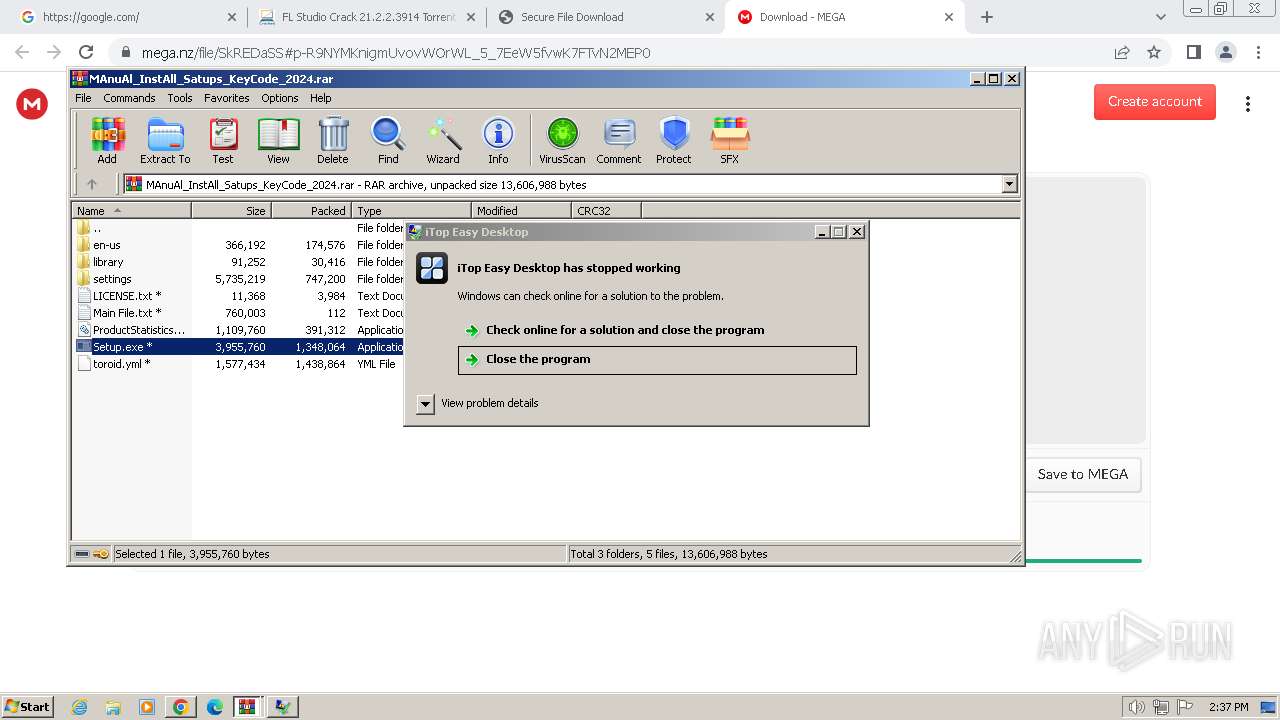
Task: Click the browser address bar
Action: pos(610,52)
